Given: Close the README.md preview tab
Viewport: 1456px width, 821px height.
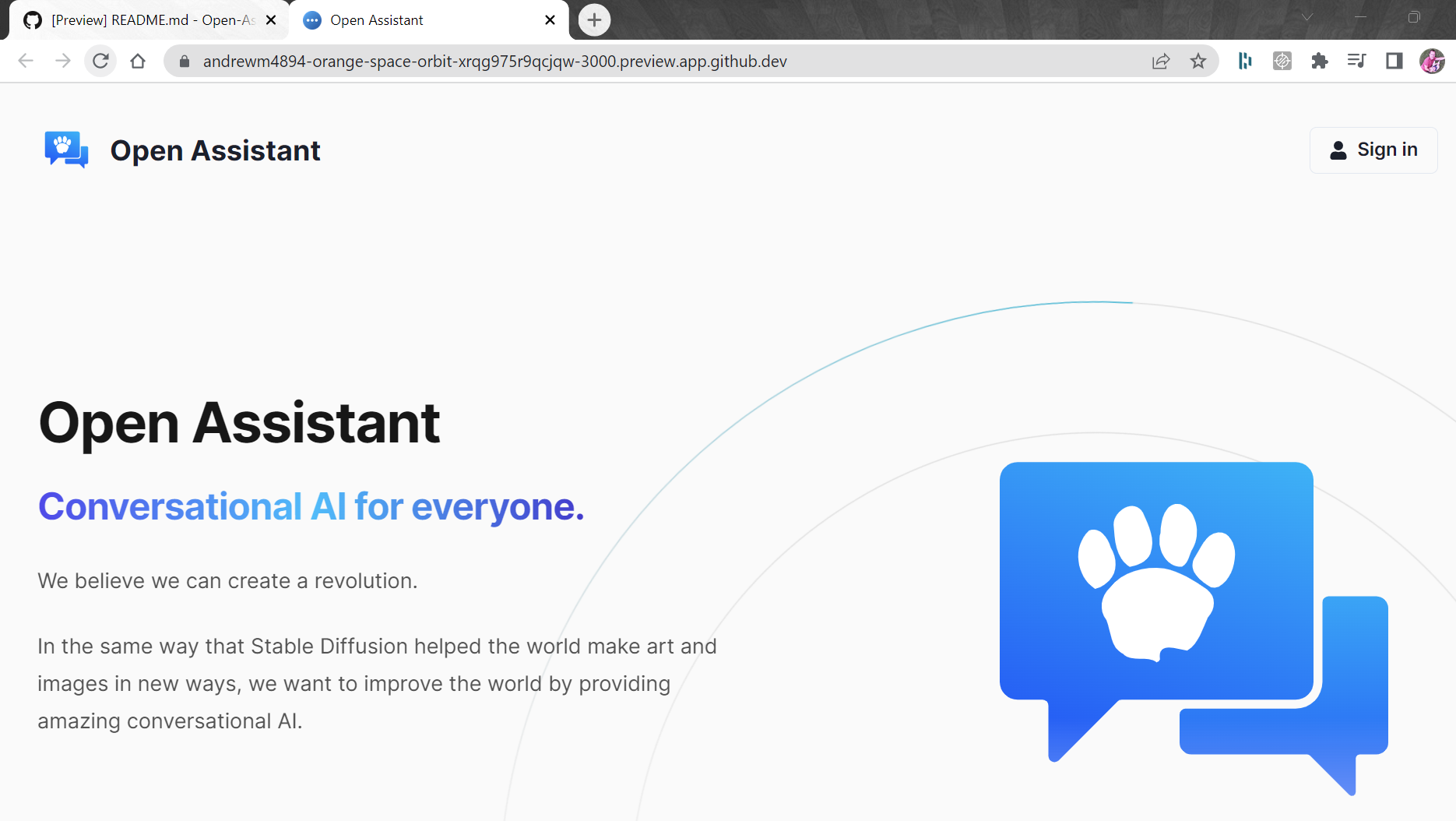Looking at the screenshot, I should pos(271,20).
